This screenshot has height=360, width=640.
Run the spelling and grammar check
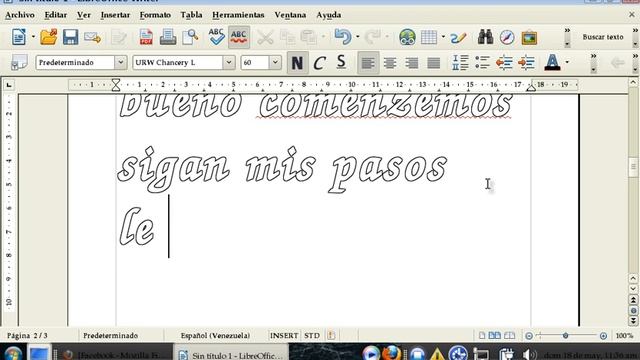(216, 37)
